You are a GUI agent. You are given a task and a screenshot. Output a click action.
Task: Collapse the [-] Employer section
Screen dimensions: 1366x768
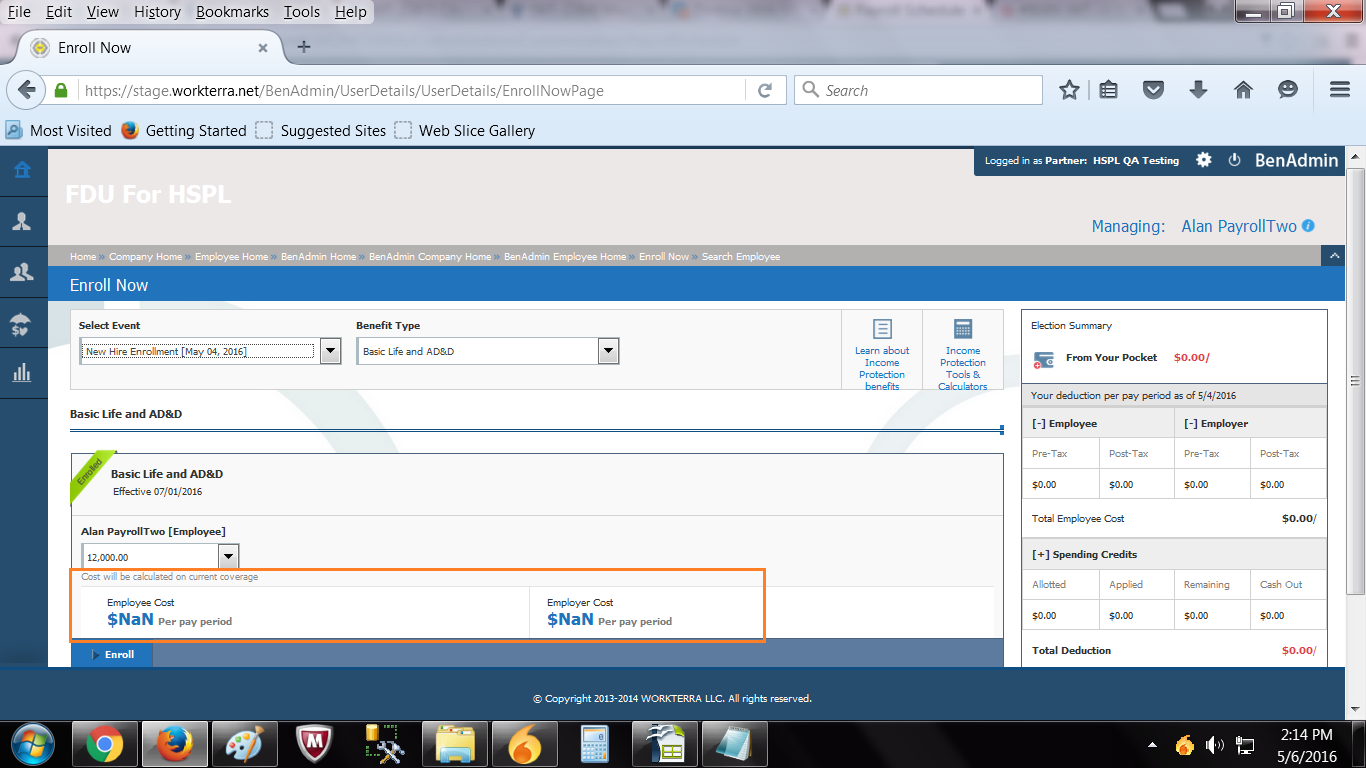pyautogui.click(x=1216, y=423)
